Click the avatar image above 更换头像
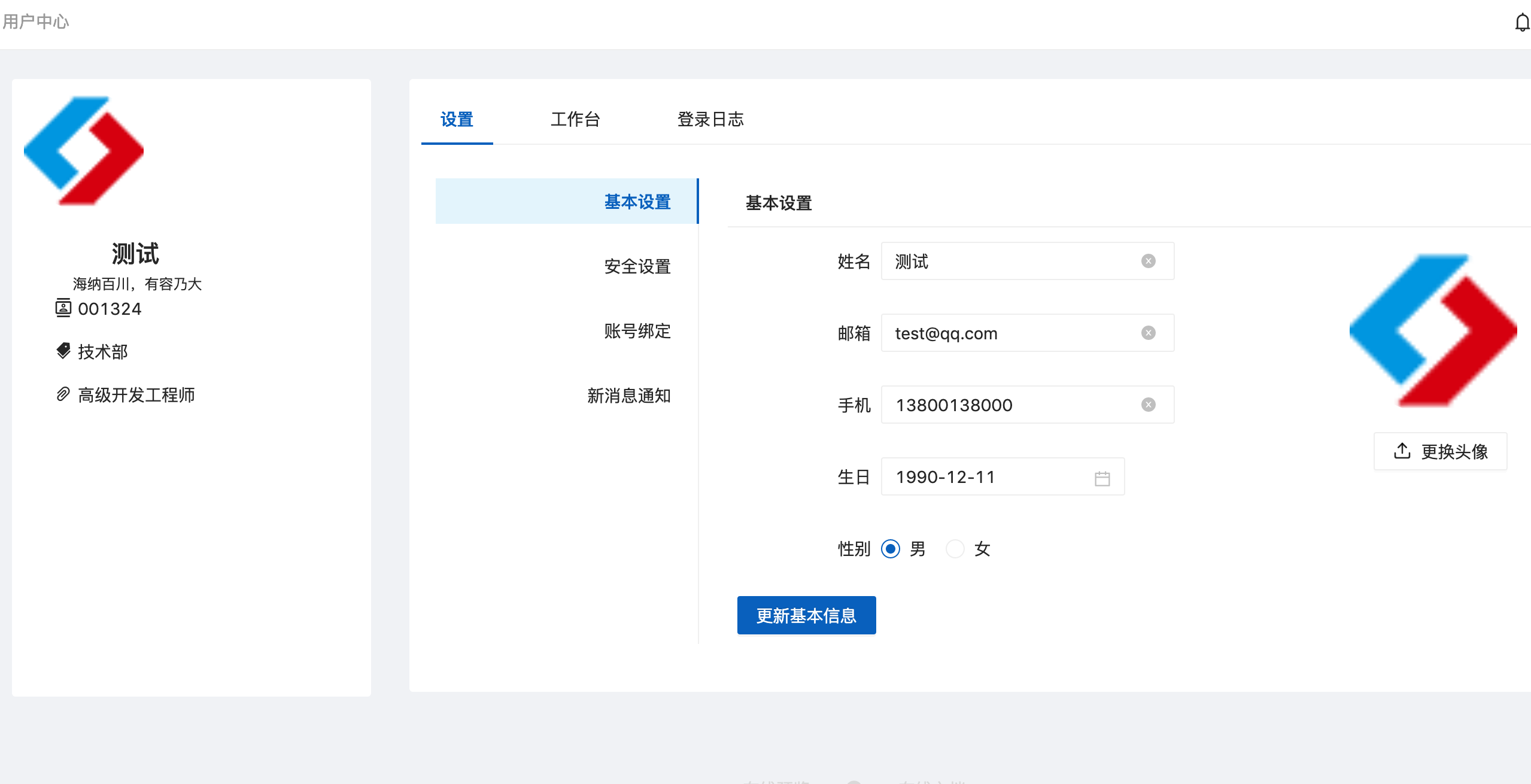Image resolution: width=1531 pixels, height=784 pixels. (1433, 330)
